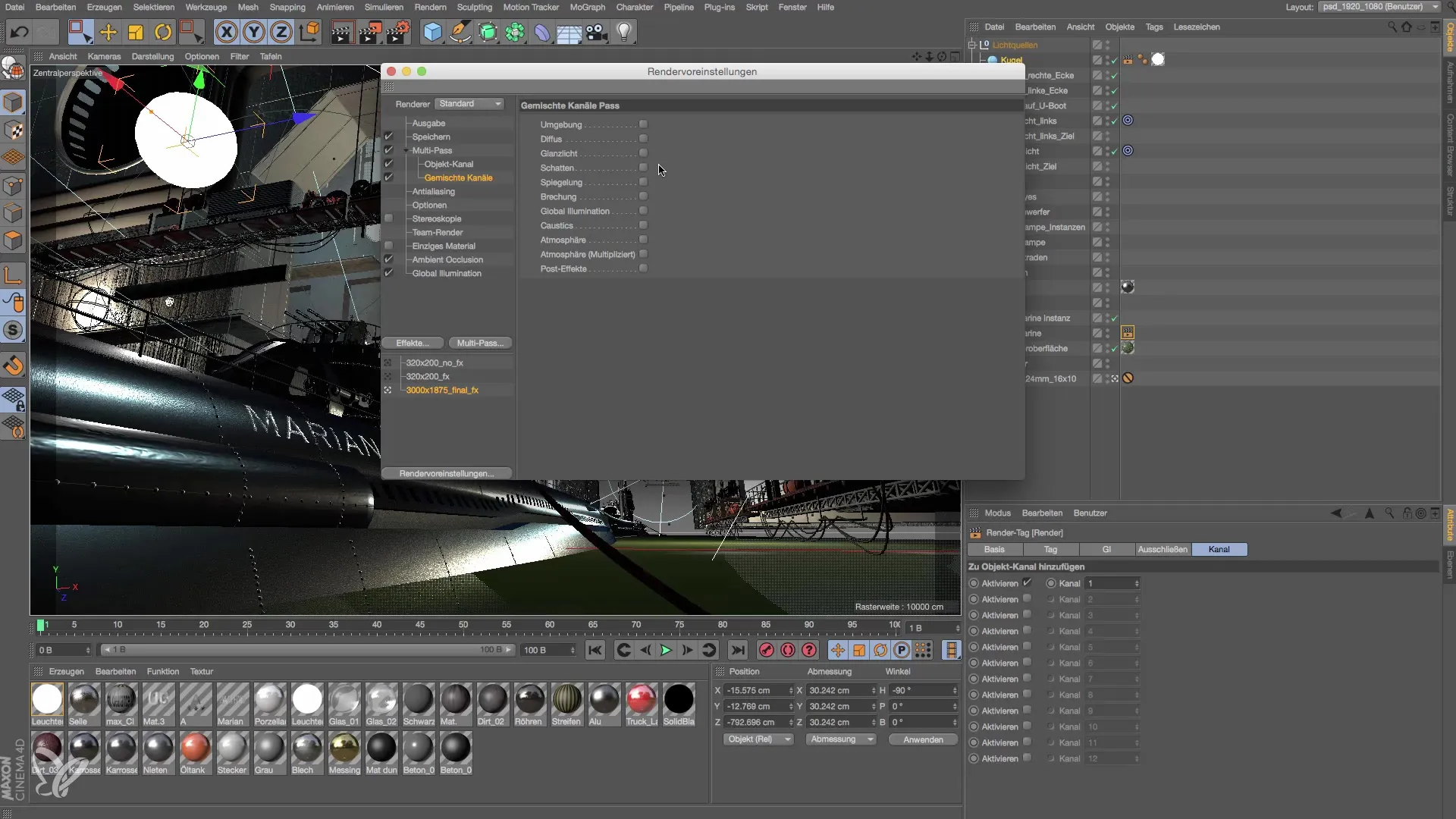Select the Objekt-Kanal settings entry
Screen dimensions: 1456x819
click(x=449, y=165)
